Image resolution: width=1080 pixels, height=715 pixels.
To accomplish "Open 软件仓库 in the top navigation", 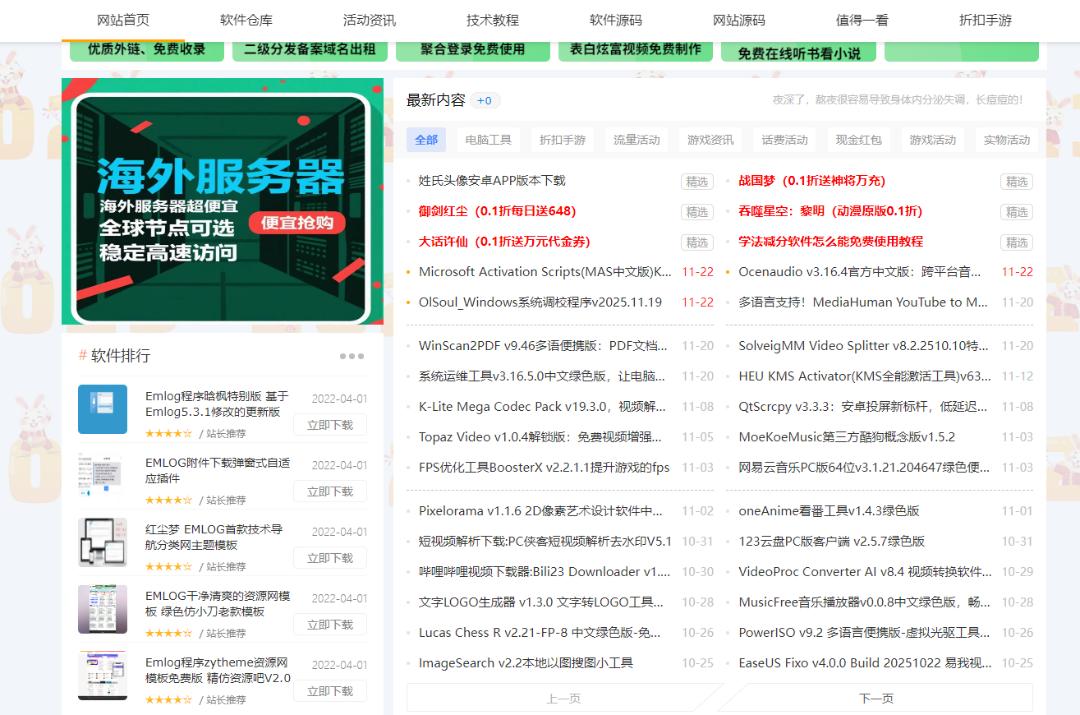I will [x=246, y=20].
